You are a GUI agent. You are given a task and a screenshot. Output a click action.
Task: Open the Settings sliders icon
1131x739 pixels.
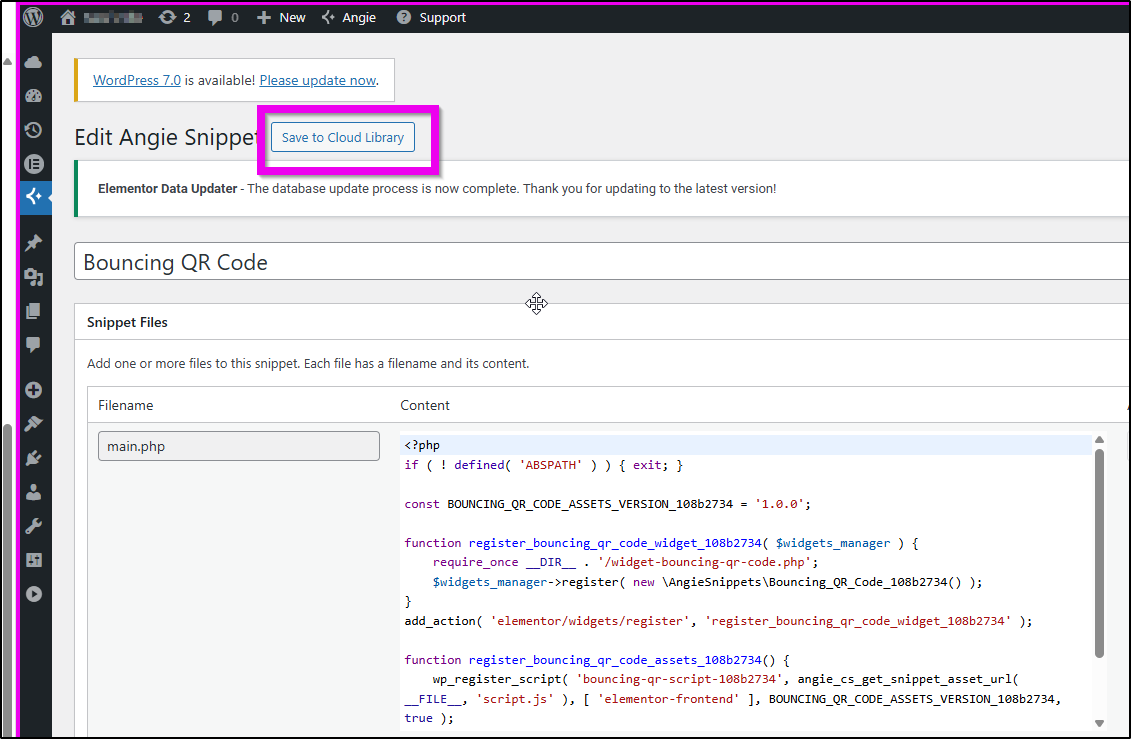pyautogui.click(x=33, y=560)
